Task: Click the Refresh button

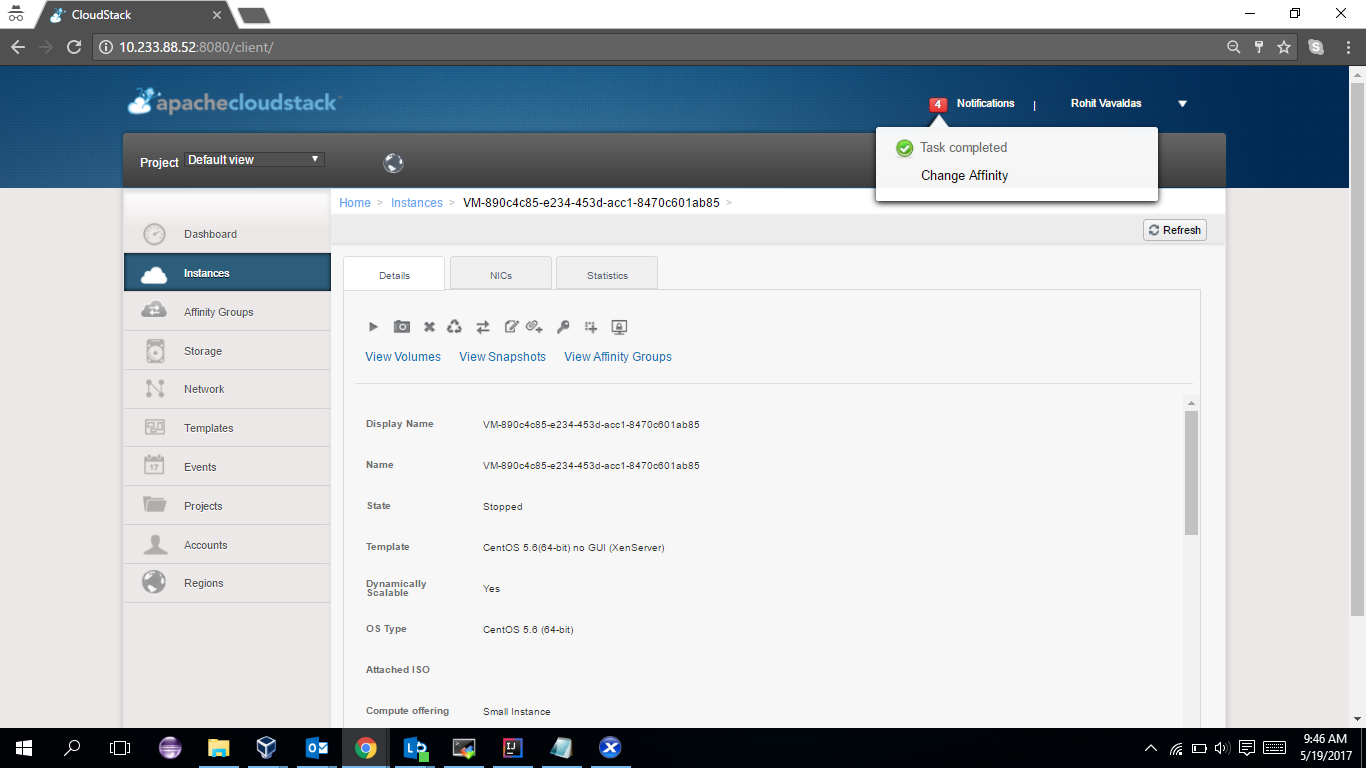Action: 1174,229
